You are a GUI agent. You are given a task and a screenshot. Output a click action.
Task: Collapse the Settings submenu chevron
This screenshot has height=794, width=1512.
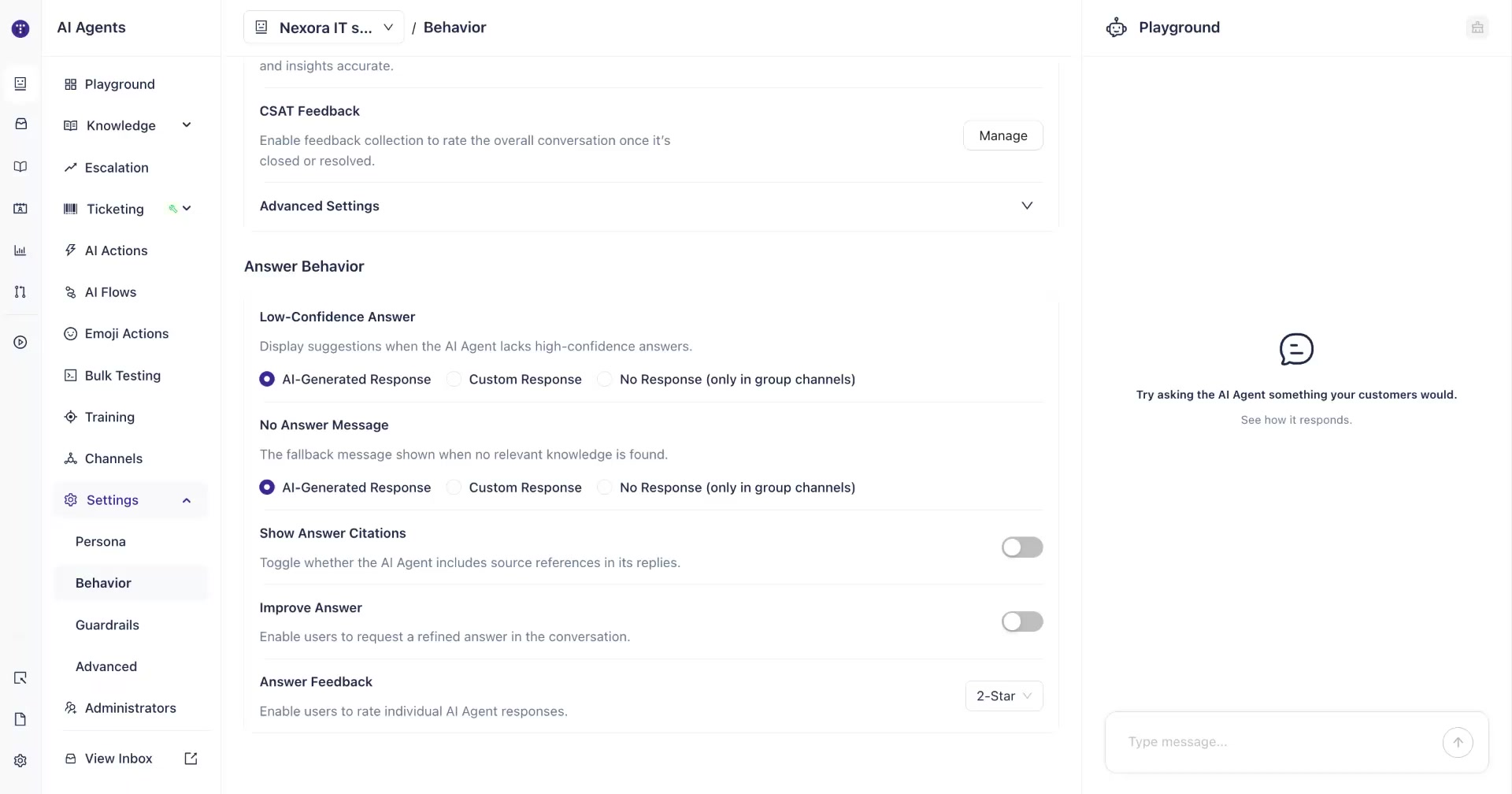187,500
